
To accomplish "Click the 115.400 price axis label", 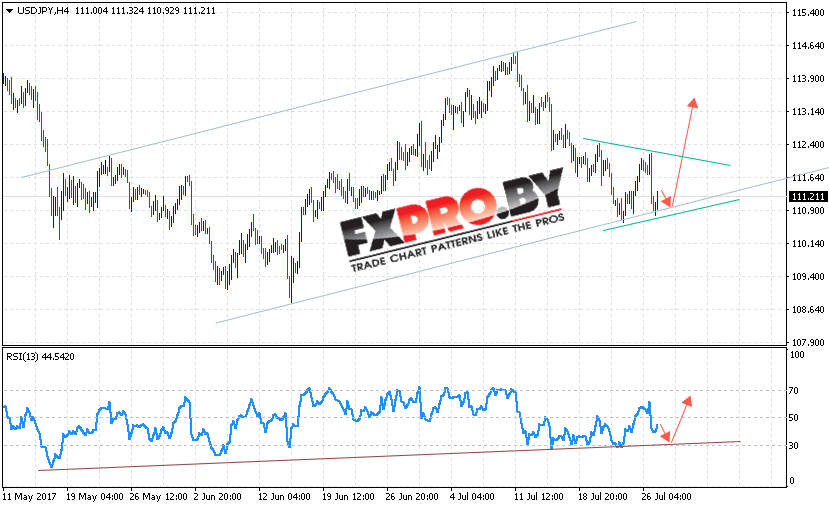I will pos(807,12).
